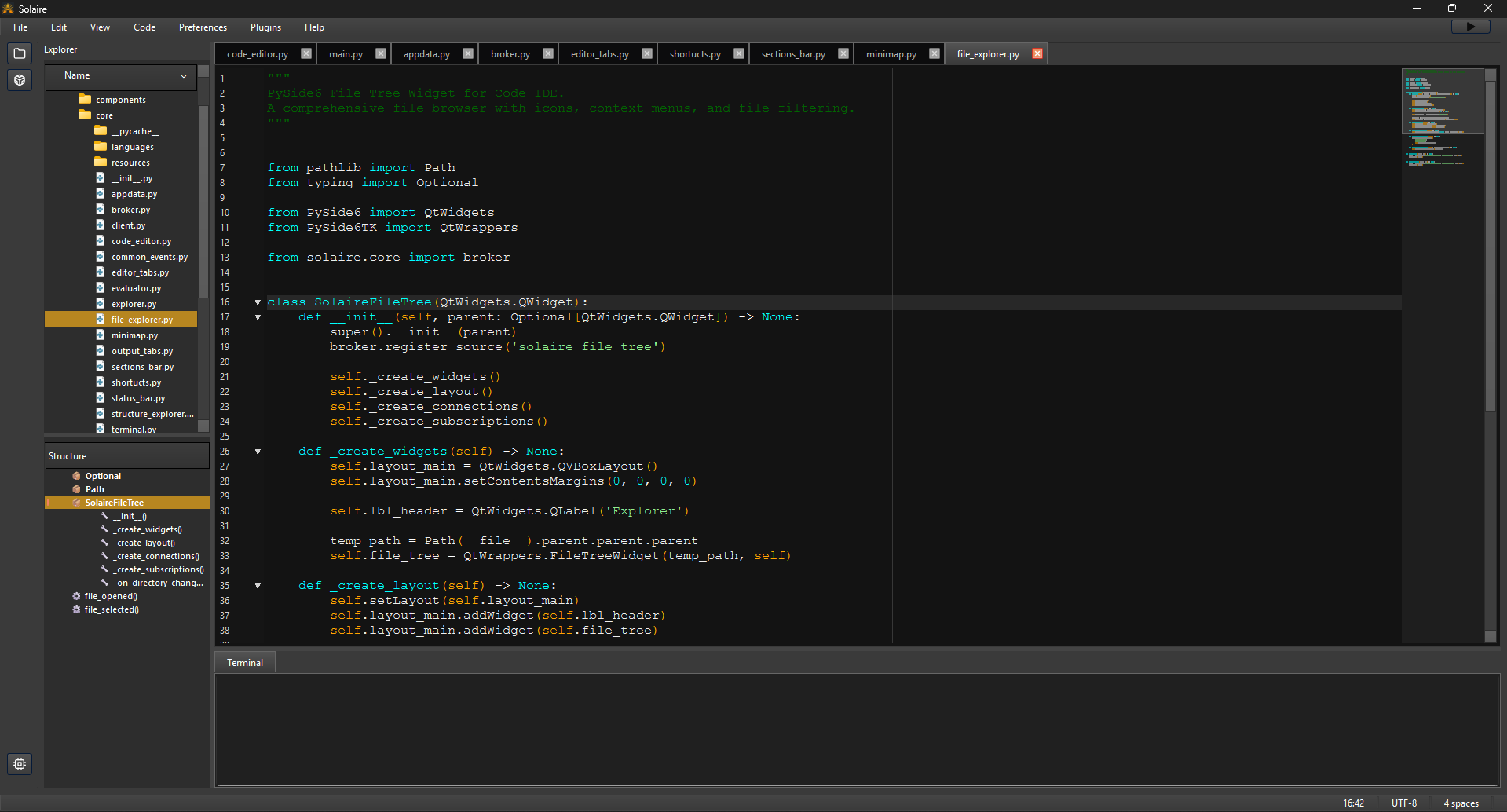Close the shortucts.py tab
1507x812 pixels.
739,53
